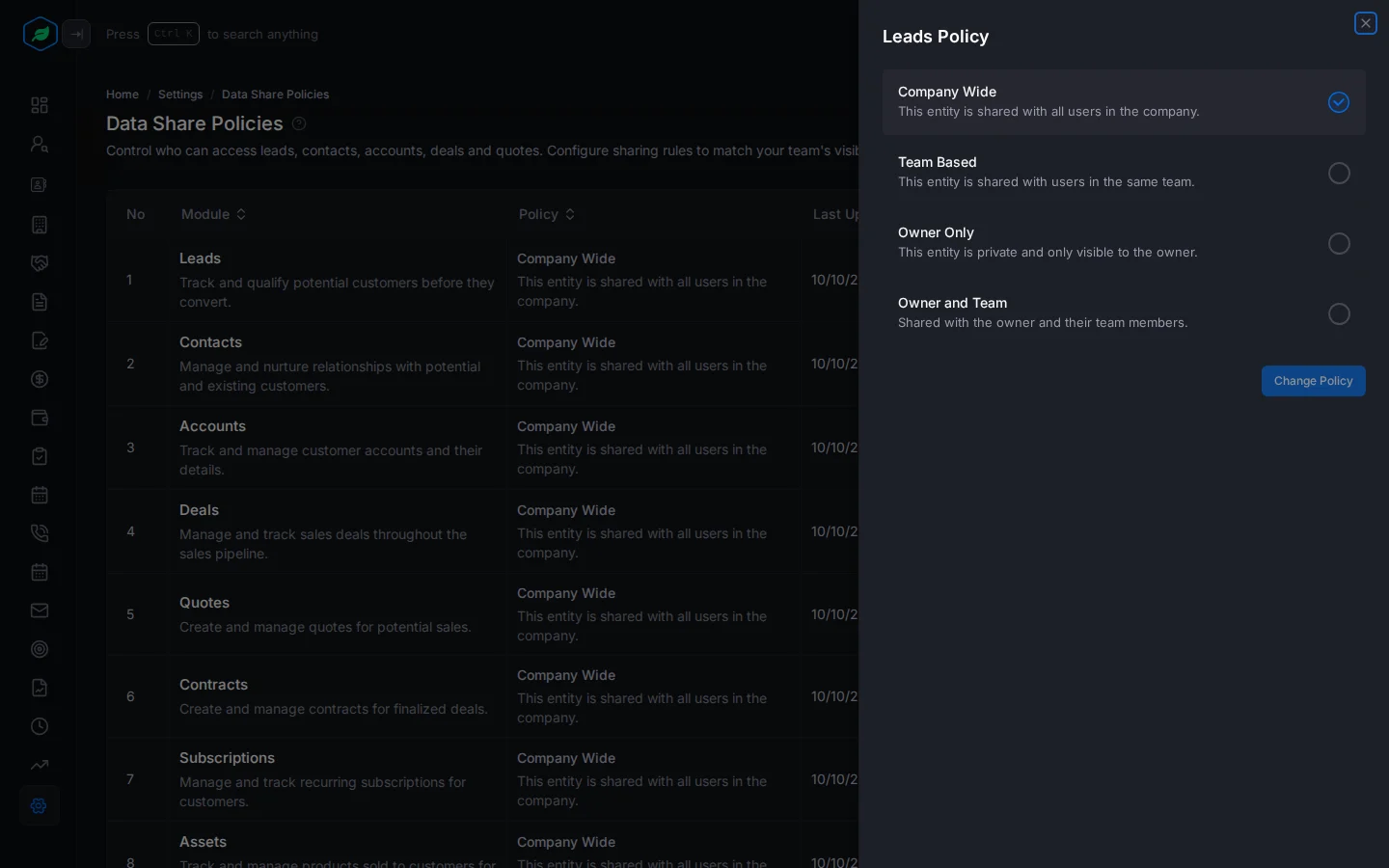Screen dimensions: 1389x868
Task: Open the phone calls icon in sidebar
Action: [40, 533]
